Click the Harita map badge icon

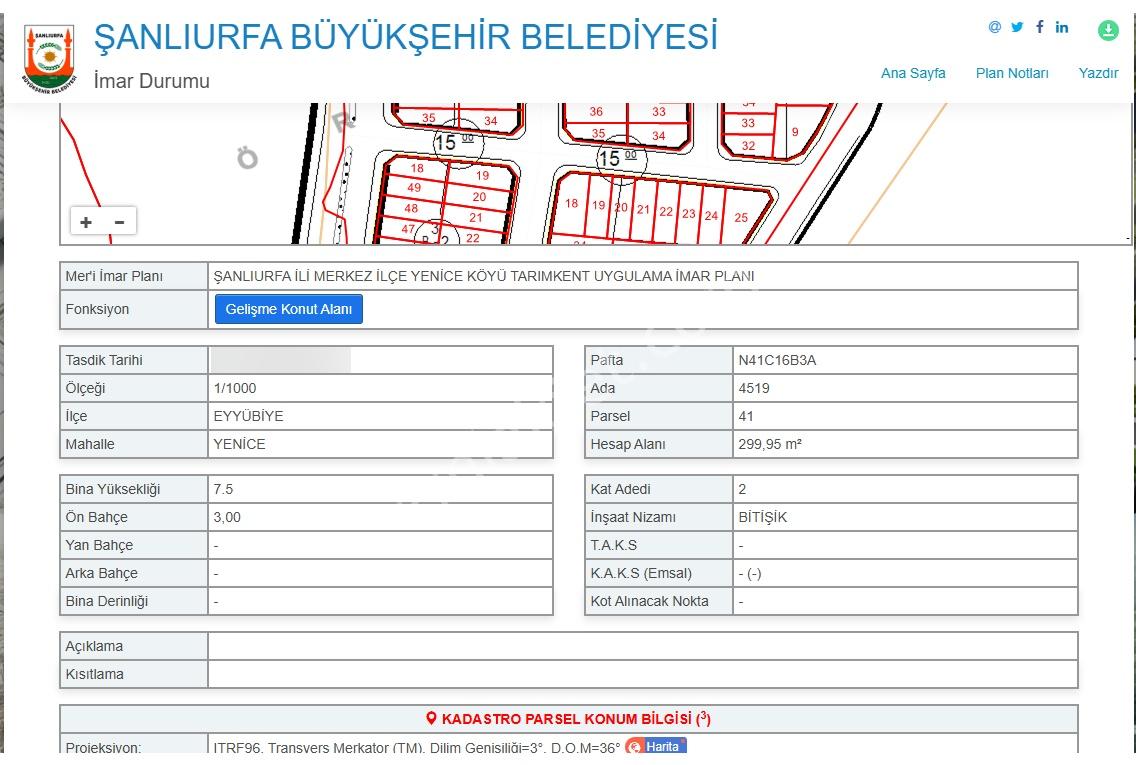(656, 746)
